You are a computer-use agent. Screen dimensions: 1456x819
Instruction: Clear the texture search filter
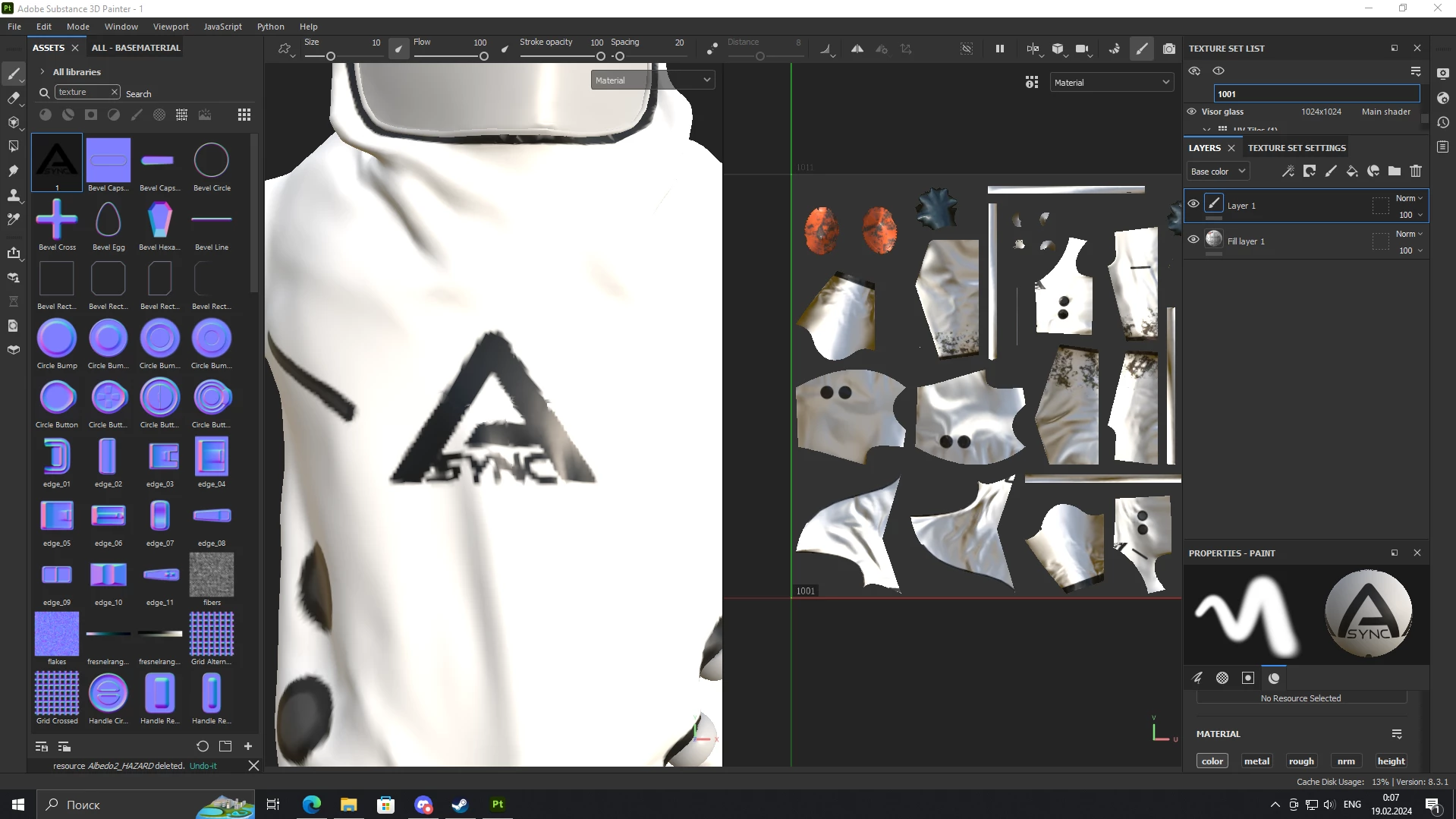click(114, 92)
